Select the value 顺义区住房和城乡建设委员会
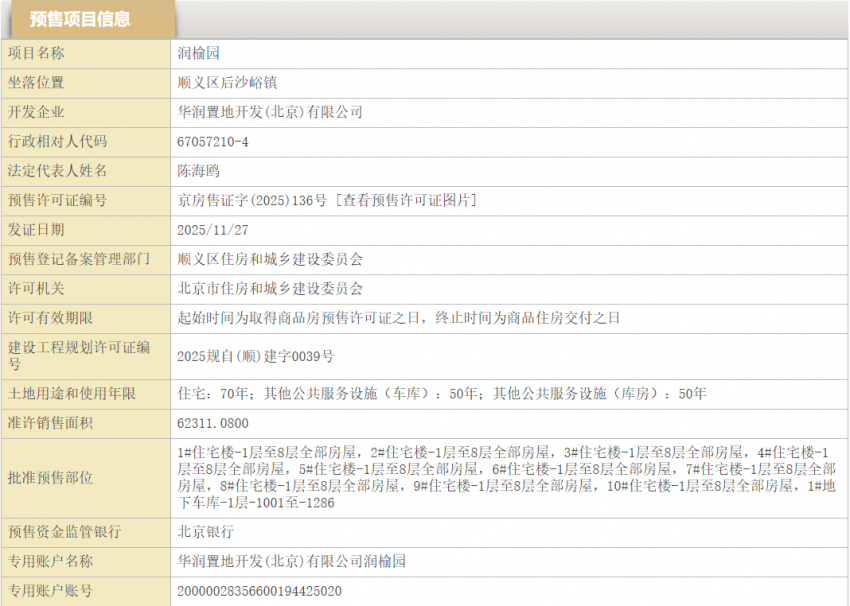This screenshot has width=850, height=606. (270, 259)
